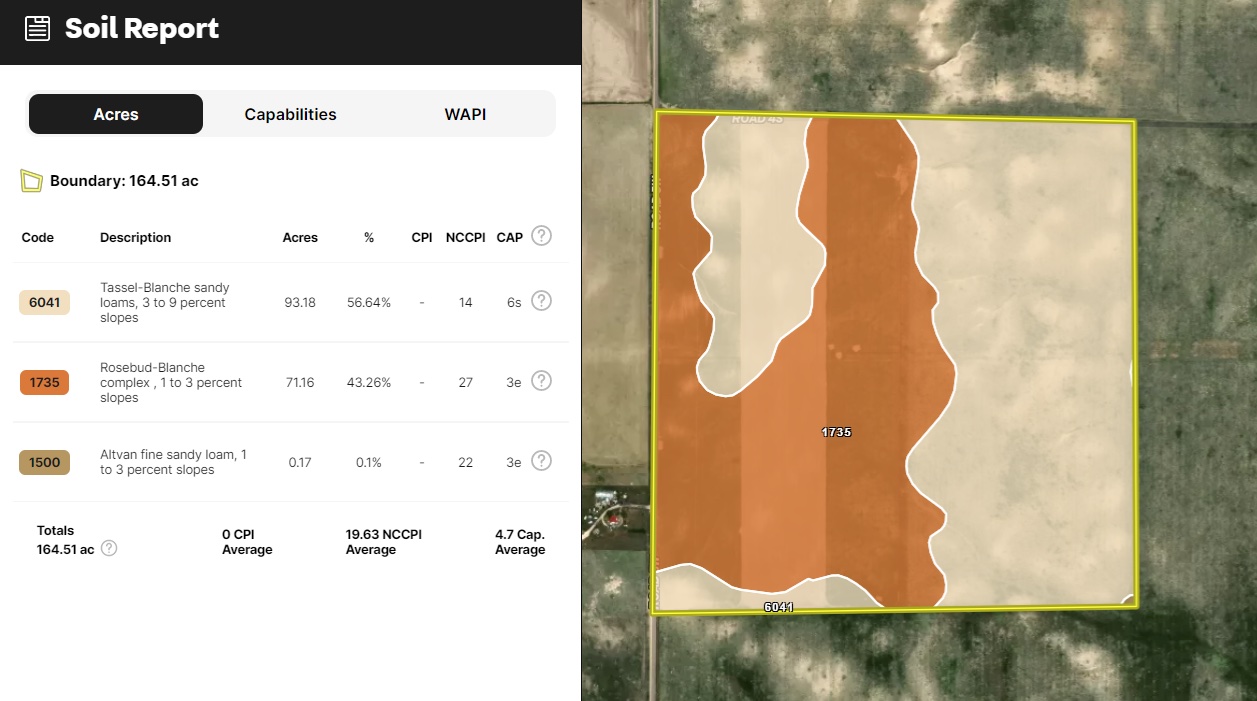Select the orange 1735 soil code swatch
Viewport: 1257px width, 701px height.
44,382
